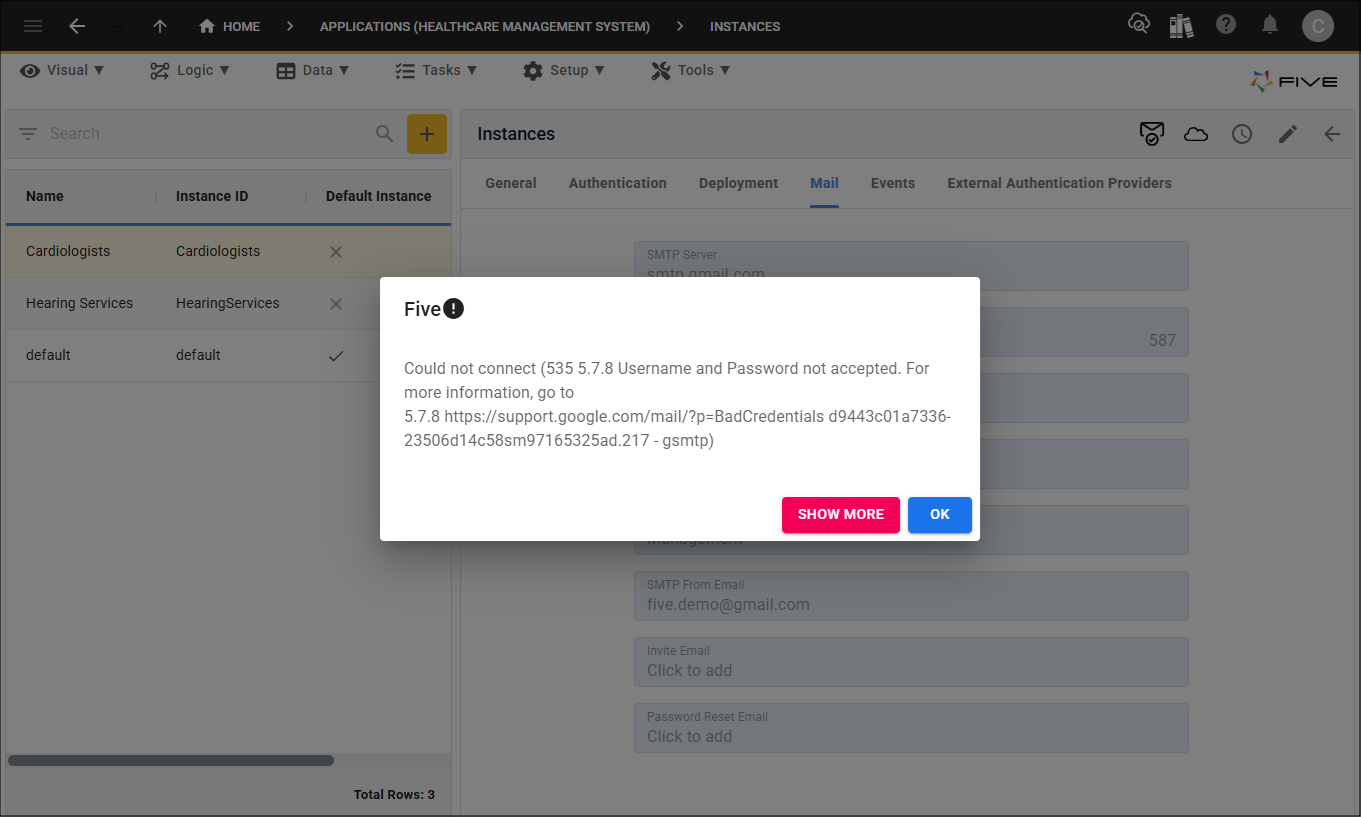The width and height of the screenshot is (1361, 817).
Task: Open the notifications bell
Action: pyautogui.click(x=1269, y=26)
